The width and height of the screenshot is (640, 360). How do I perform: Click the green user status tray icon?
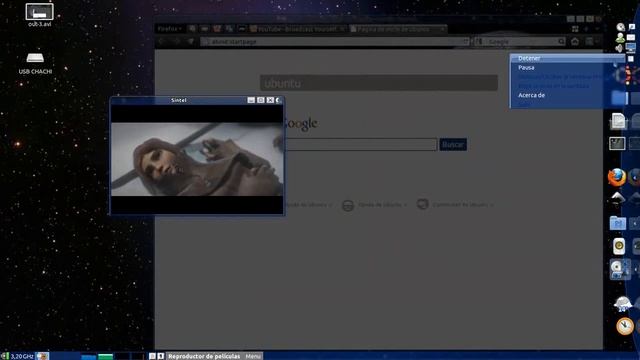(620, 38)
